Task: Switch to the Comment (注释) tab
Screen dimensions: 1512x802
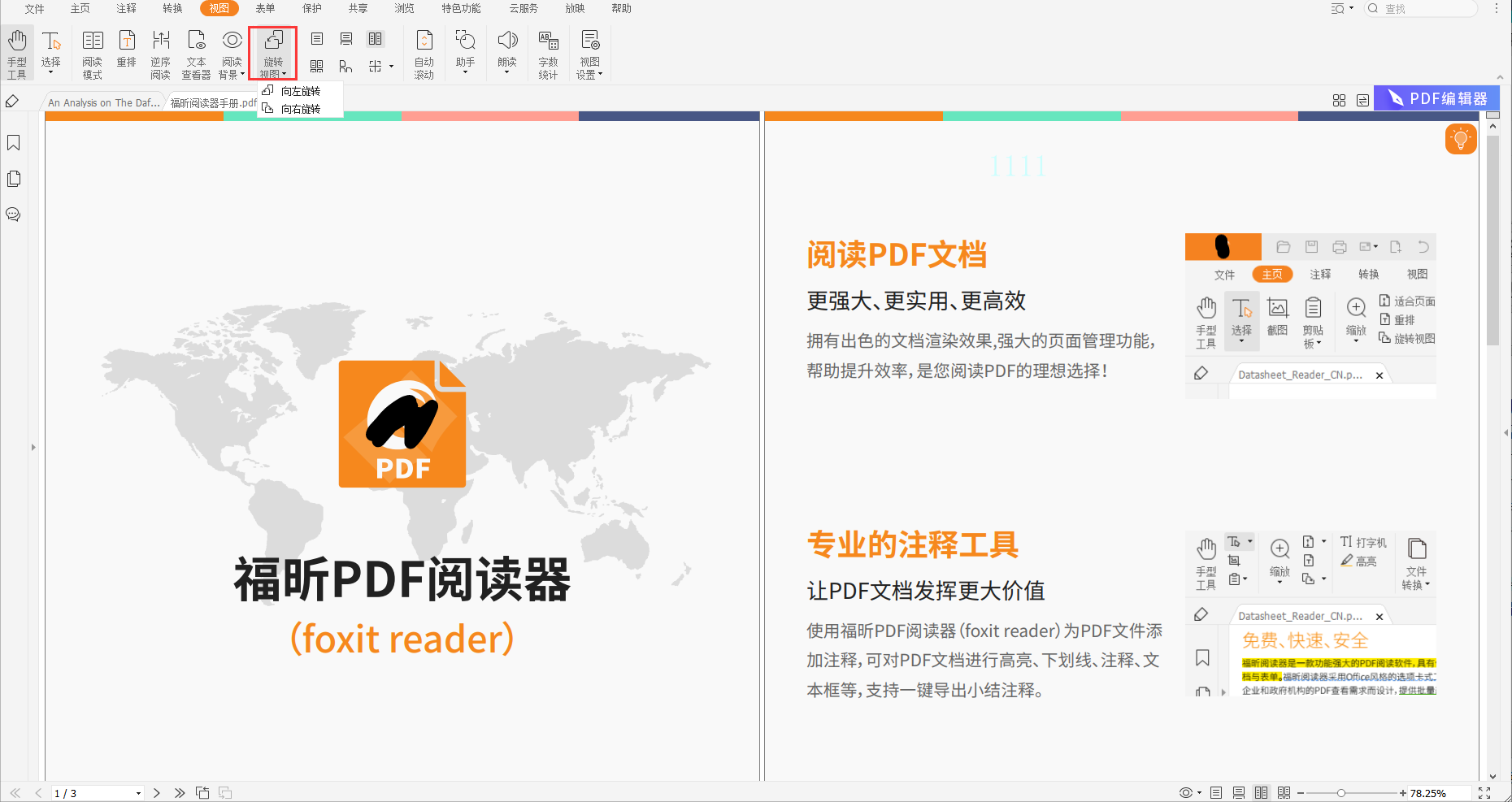Action: click(x=127, y=8)
